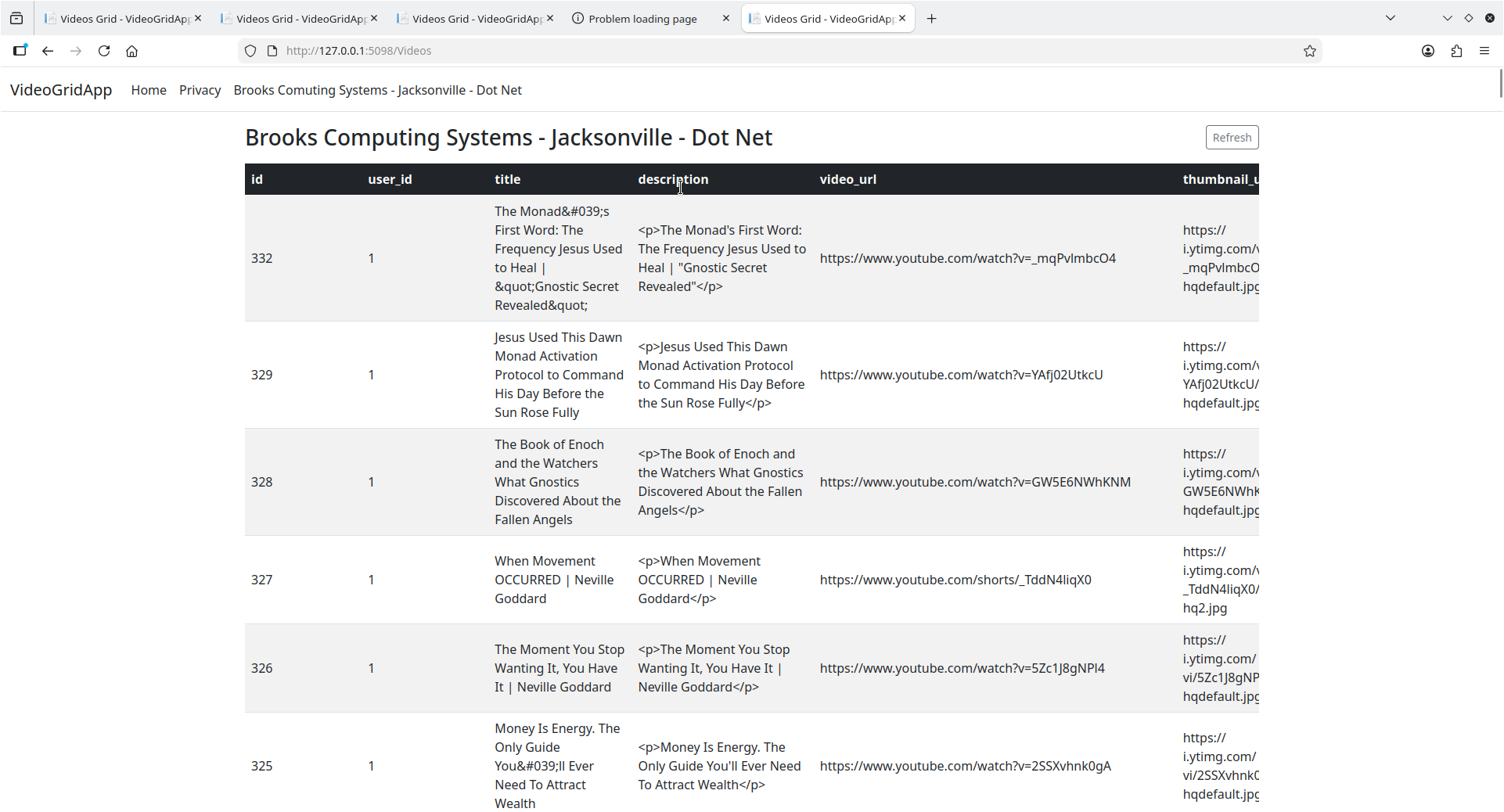Go to the Home nav link
This screenshot has height=812, width=1504.
(x=149, y=90)
